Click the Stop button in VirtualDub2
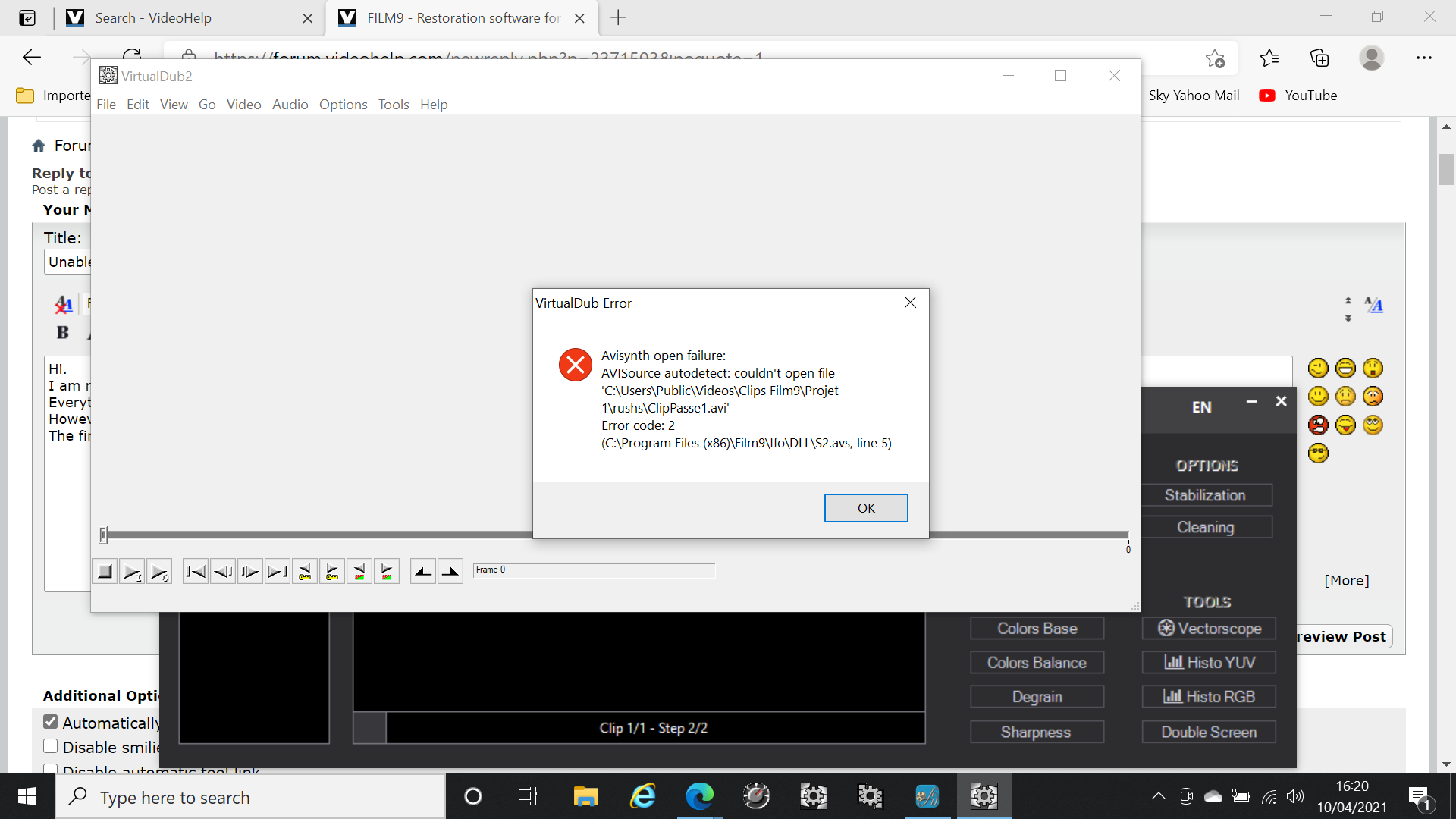 (105, 571)
